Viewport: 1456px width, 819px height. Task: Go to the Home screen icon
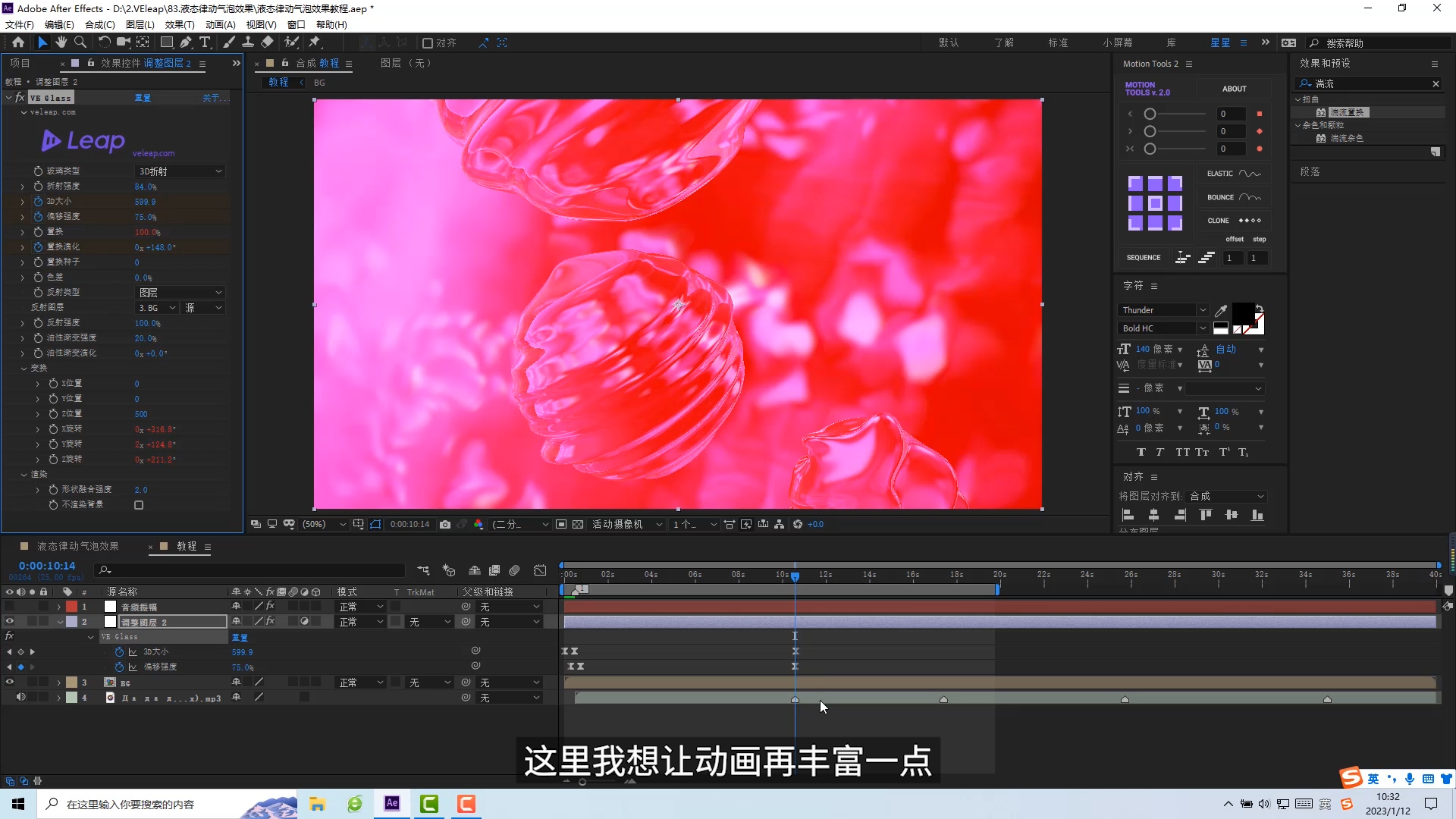18,42
